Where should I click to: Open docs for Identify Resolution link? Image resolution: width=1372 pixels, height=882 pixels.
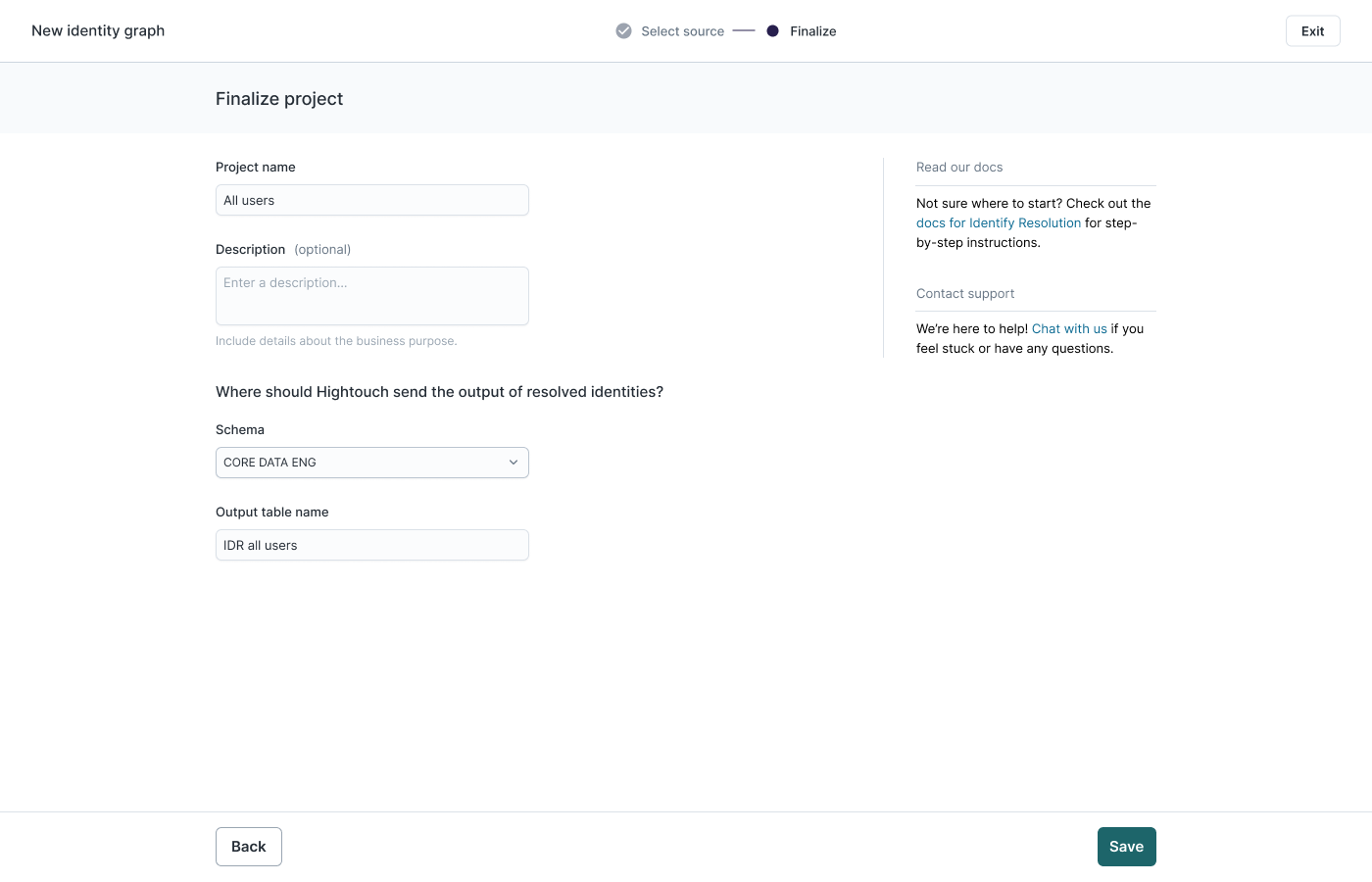pos(998,223)
